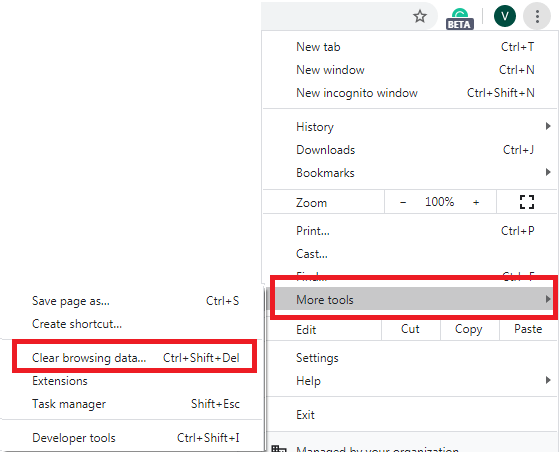Open Settings from the Chrome menu
The height and width of the screenshot is (452, 559).
[x=413, y=358]
